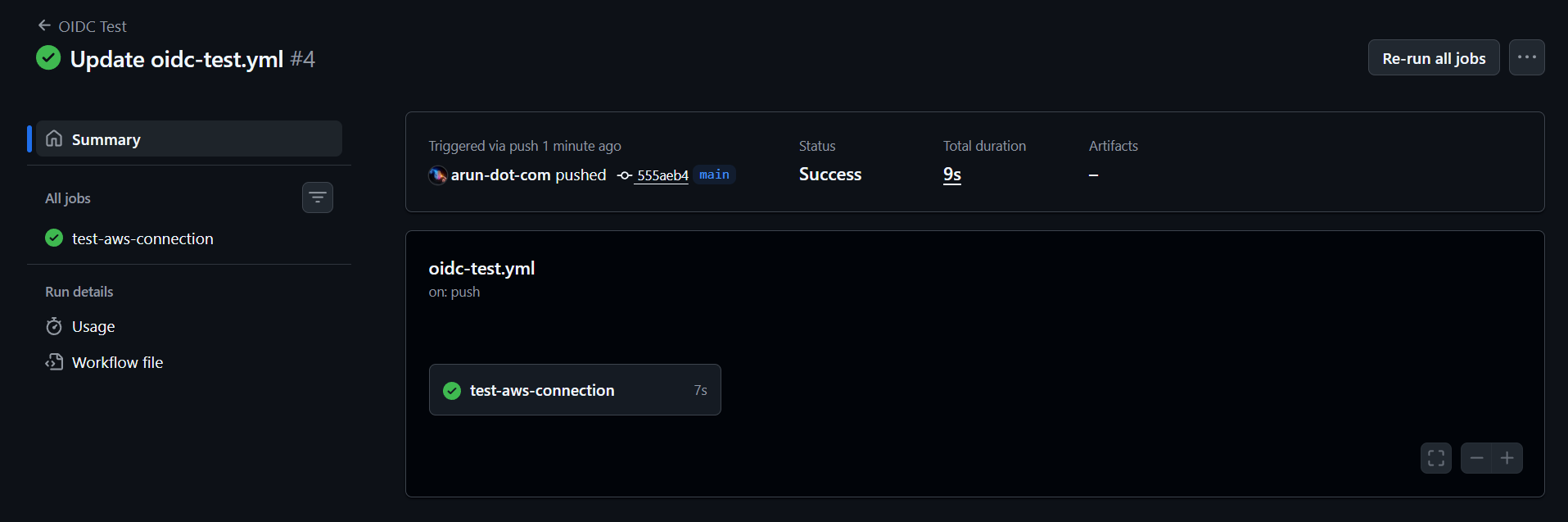Click the fullscreen workflow graph icon
Image resolution: width=1568 pixels, height=522 pixels.
tap(1435, 458)
